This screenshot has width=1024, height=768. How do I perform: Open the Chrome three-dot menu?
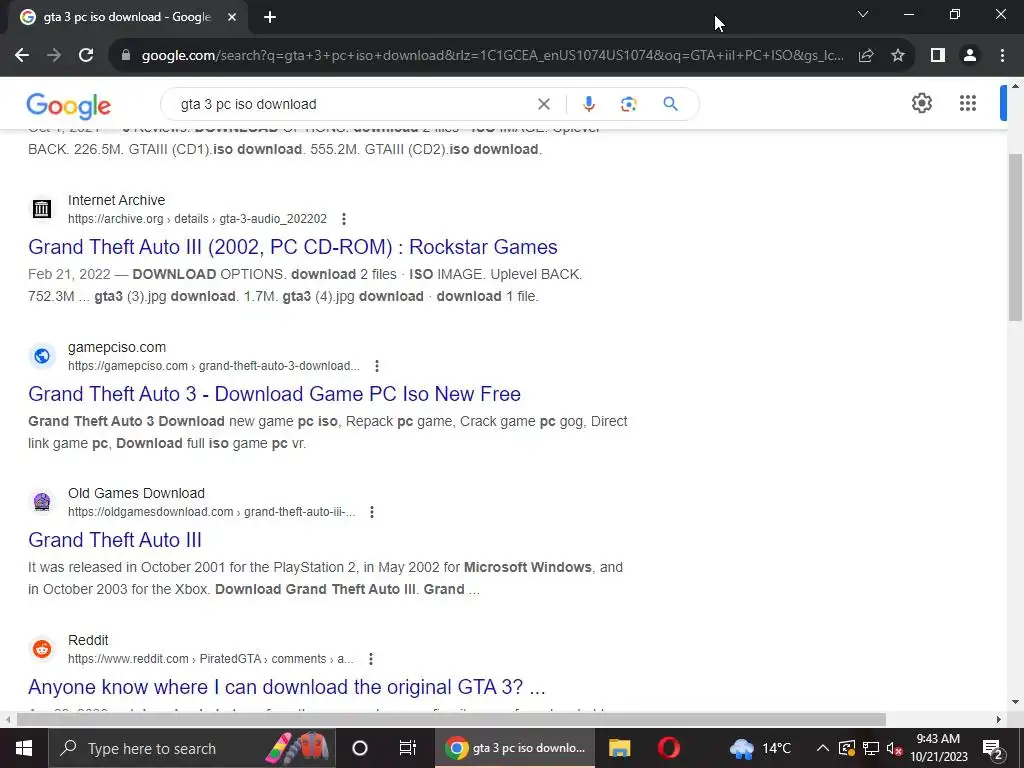(1002, 56)
